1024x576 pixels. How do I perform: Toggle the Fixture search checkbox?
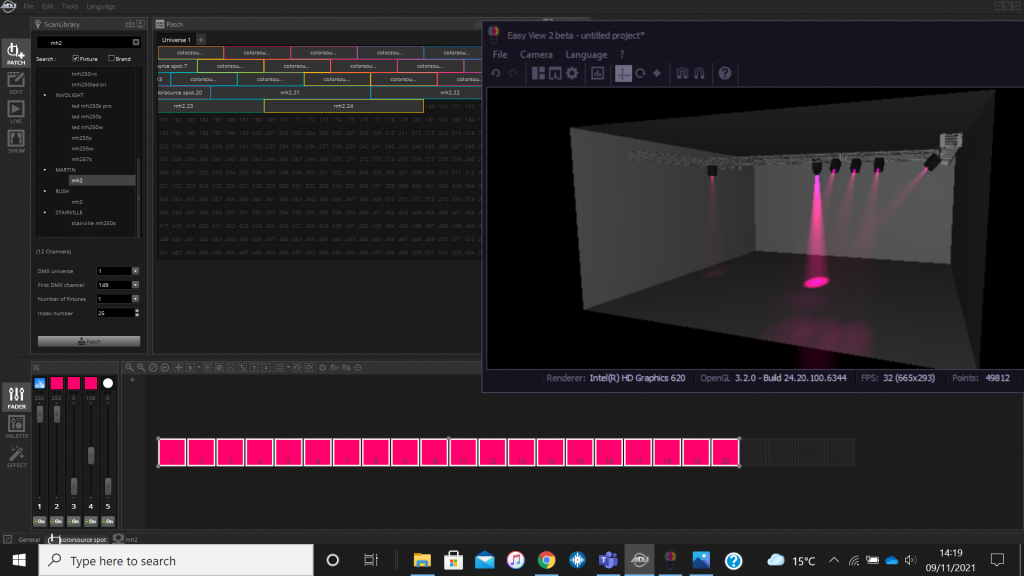(76, 58)
